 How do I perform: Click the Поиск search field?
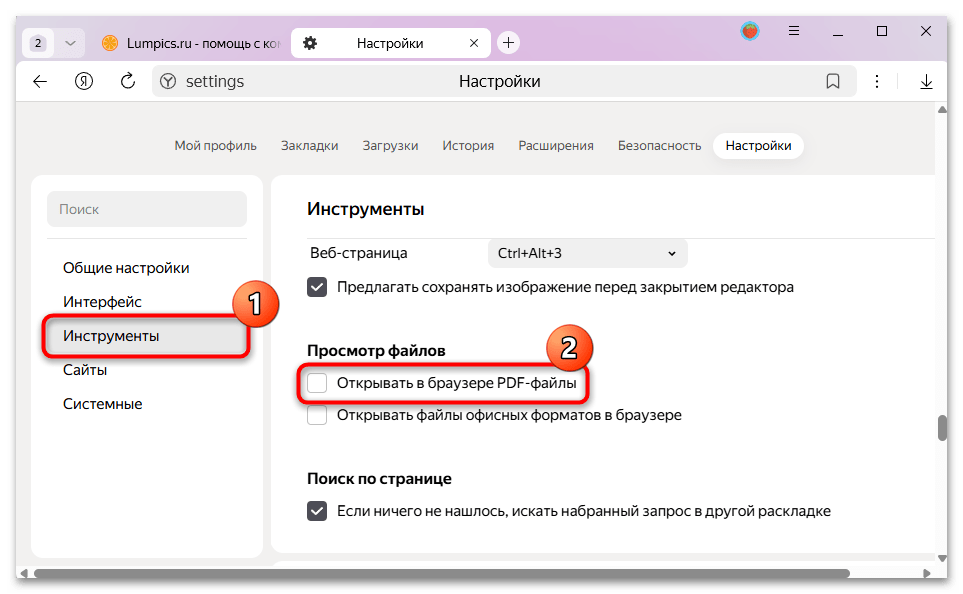pos(146,209)
